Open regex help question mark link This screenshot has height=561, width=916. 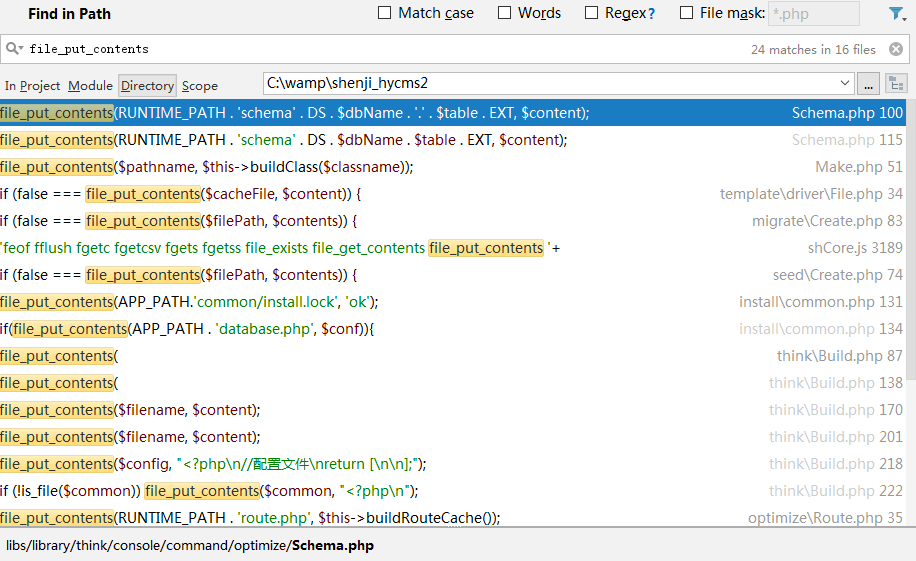click(651, 13)
